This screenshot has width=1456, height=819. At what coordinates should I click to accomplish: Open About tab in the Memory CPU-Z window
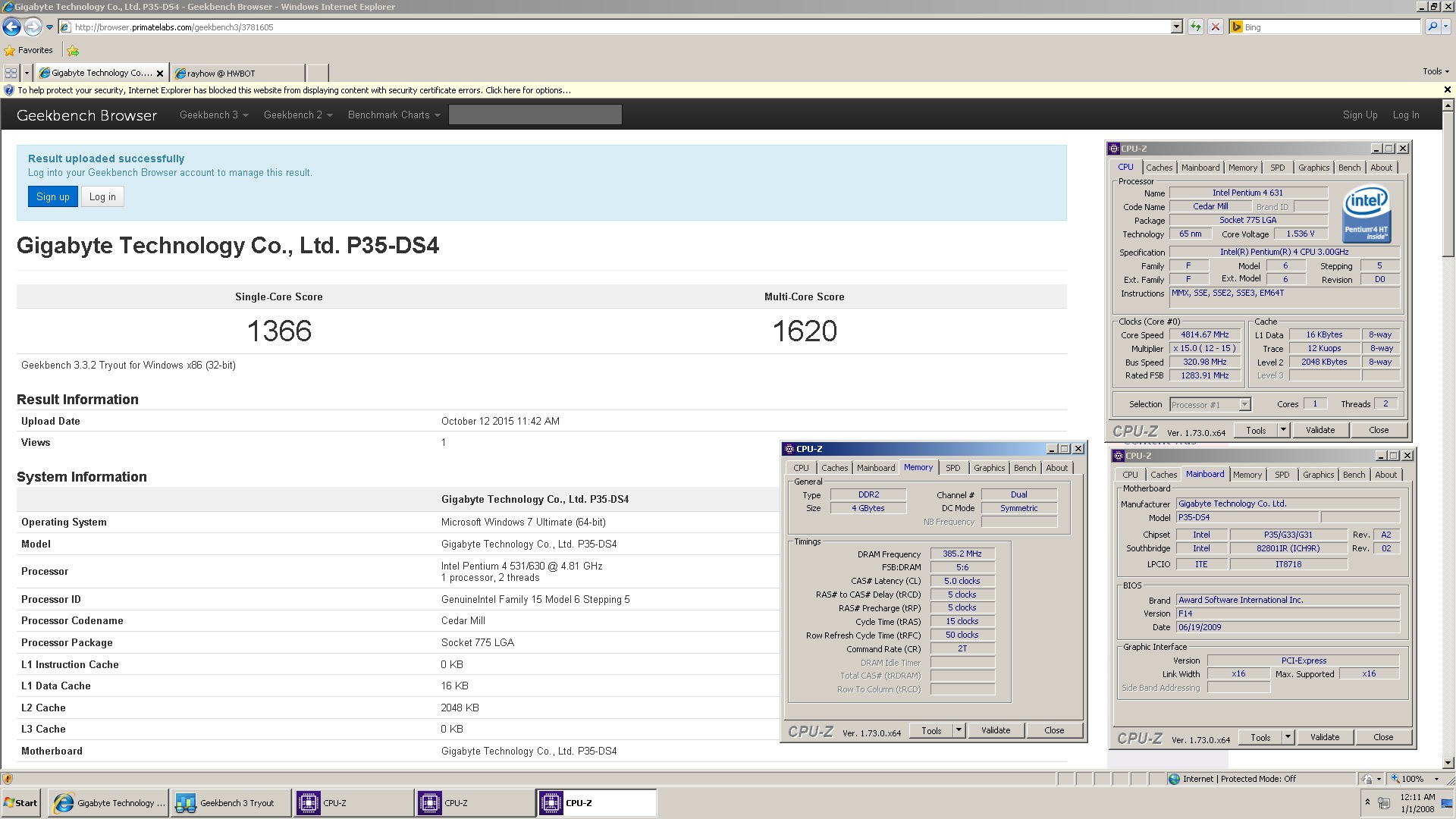coord(1056,468)
